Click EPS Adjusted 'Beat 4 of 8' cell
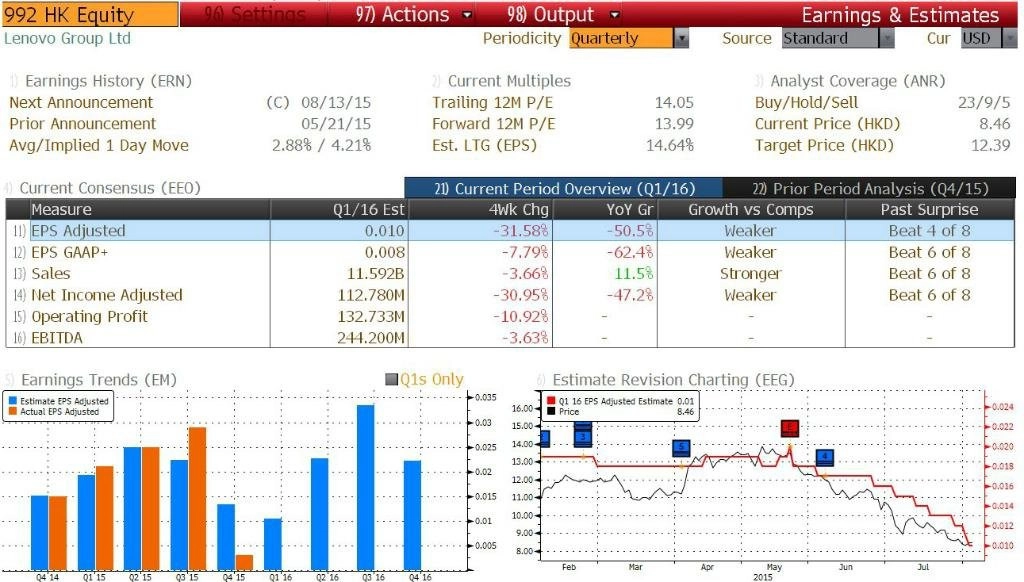This screenshot has width=1024, height=582. [929, 231]
